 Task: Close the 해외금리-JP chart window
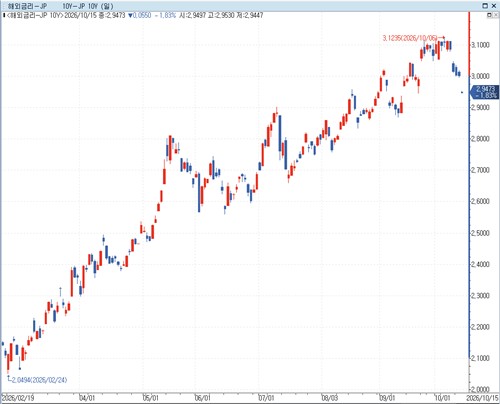(x=494, y=6)
